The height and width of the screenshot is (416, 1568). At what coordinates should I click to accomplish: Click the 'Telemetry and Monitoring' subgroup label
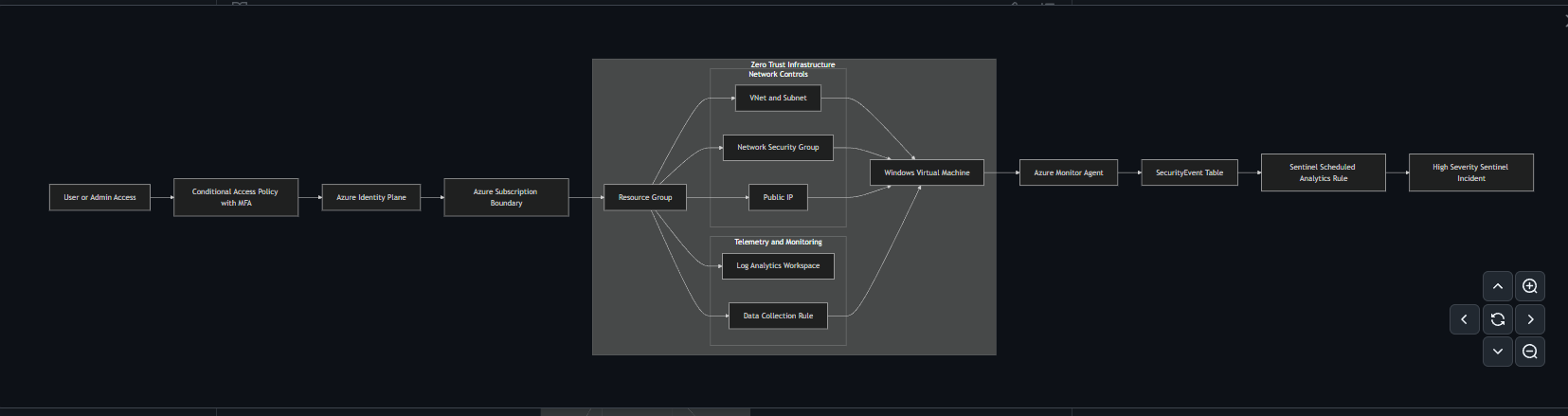(778, 242)
